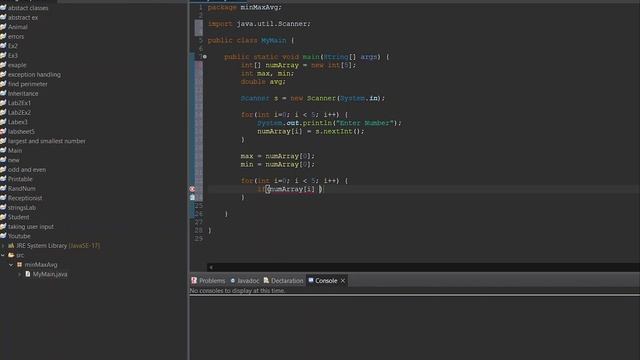Image resolution: width=640 pixels, height=360 pixels.
Task: Click the error-marked project icon beside labsheet5
Action: [3, 131]
